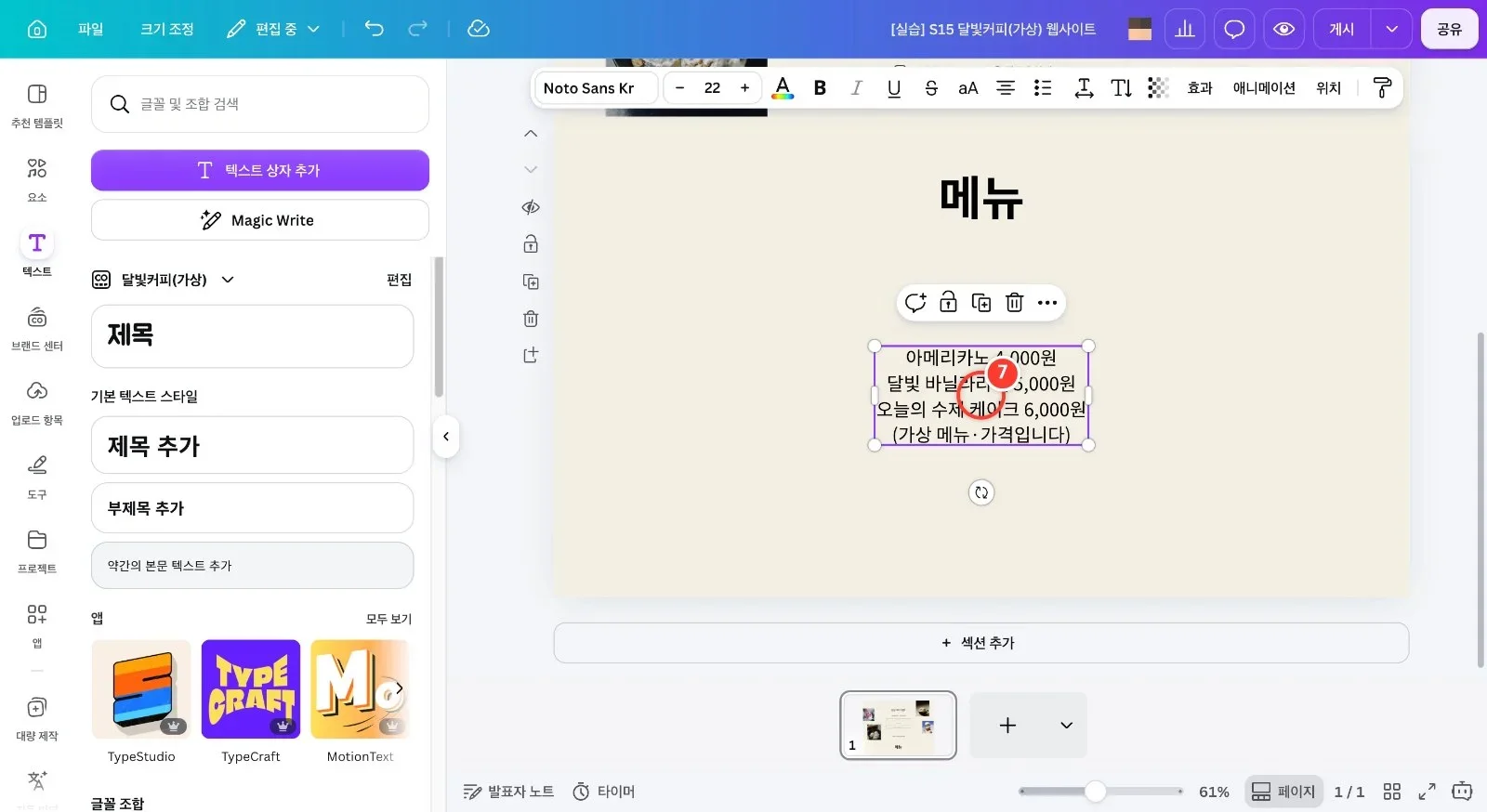Image resolution: width=1487 pixels, height=812 pixels.
Task: Show more apps with the carousel arrow
Action: tap(399, 688)
